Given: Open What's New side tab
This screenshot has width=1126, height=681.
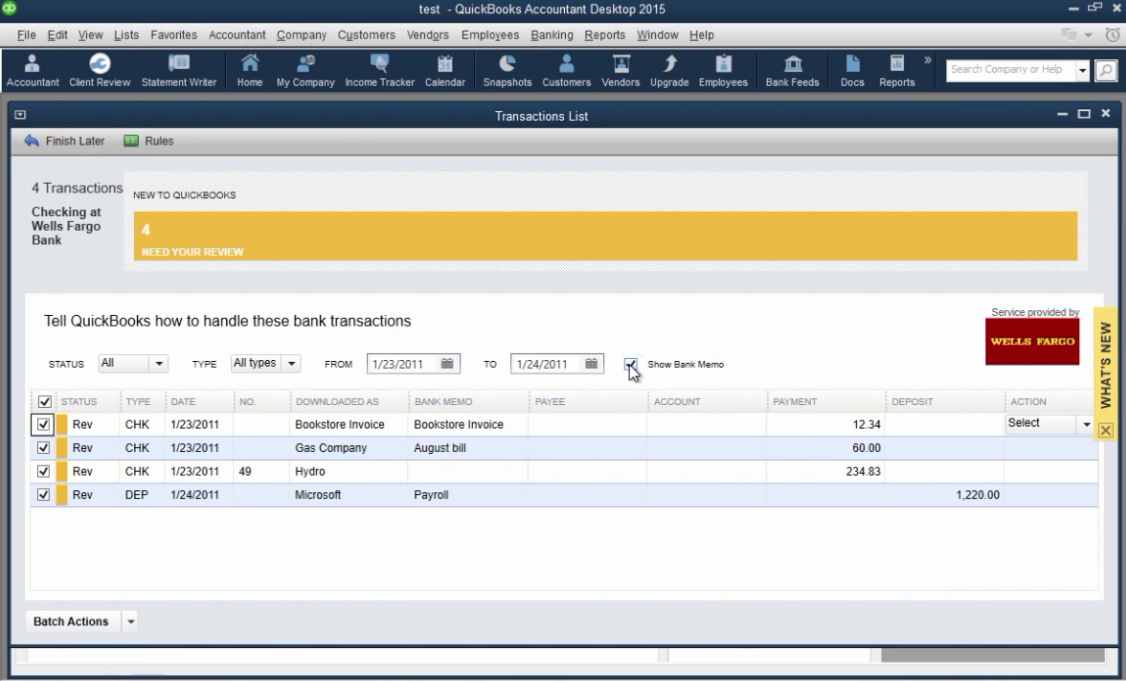Looking at the screenshot, I should tap(1105, 365).
